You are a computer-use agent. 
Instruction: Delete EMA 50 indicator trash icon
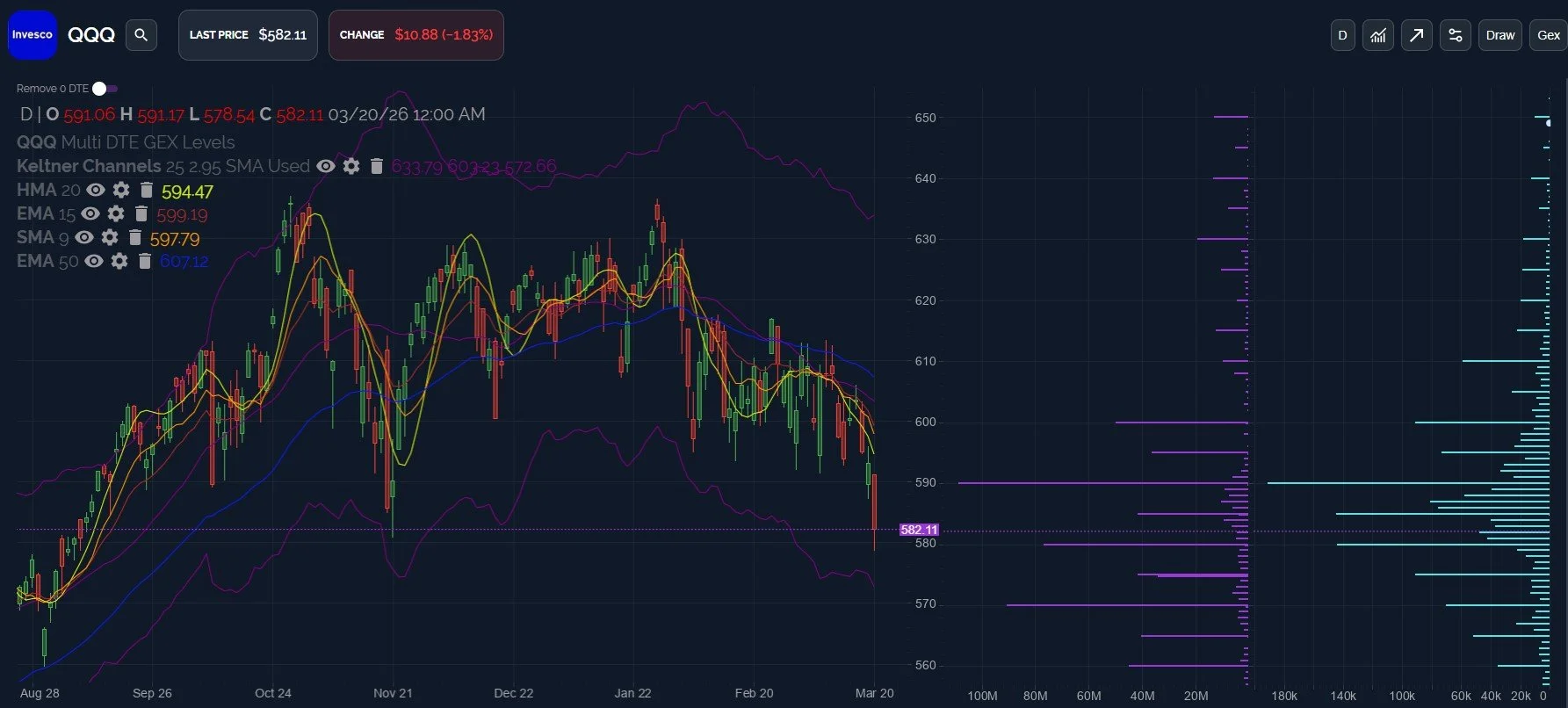pos(145,261)
